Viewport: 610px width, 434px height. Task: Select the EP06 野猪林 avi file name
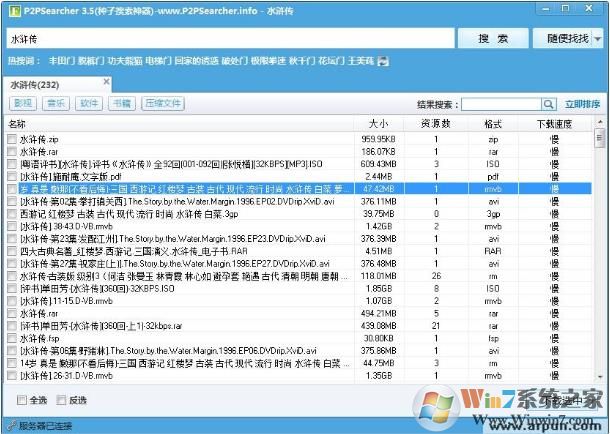click(x=168, y=351)
